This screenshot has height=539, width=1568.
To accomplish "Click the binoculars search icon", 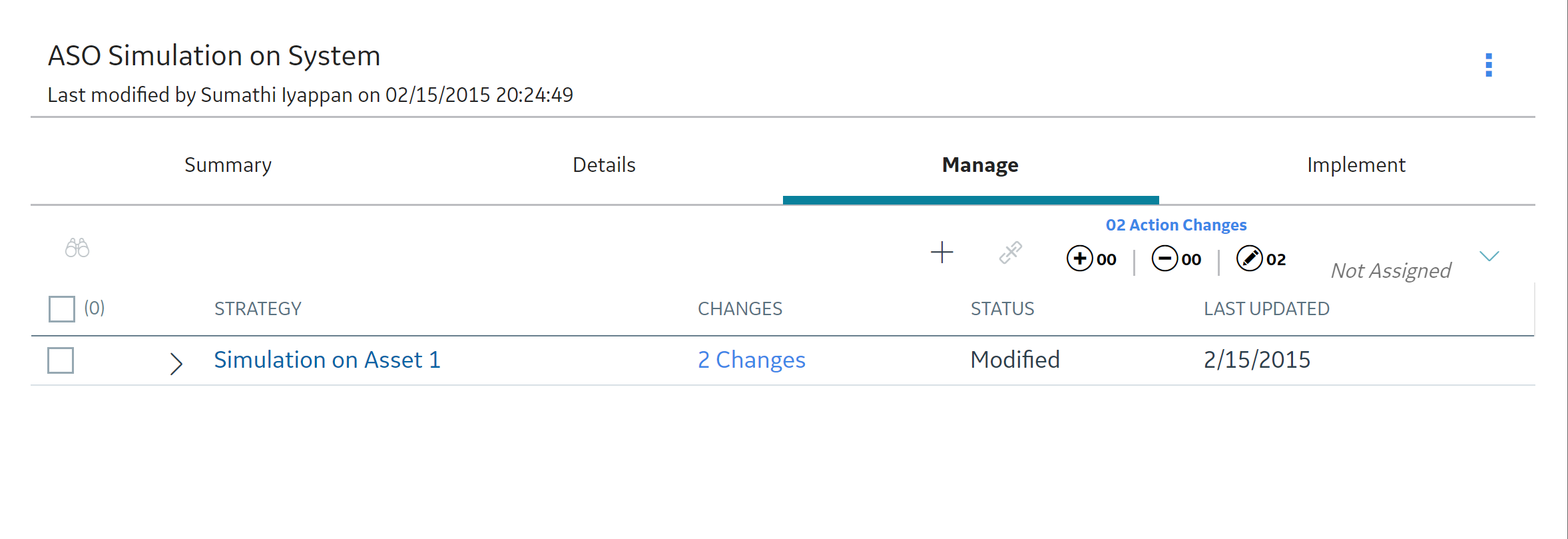I will 77,248.
